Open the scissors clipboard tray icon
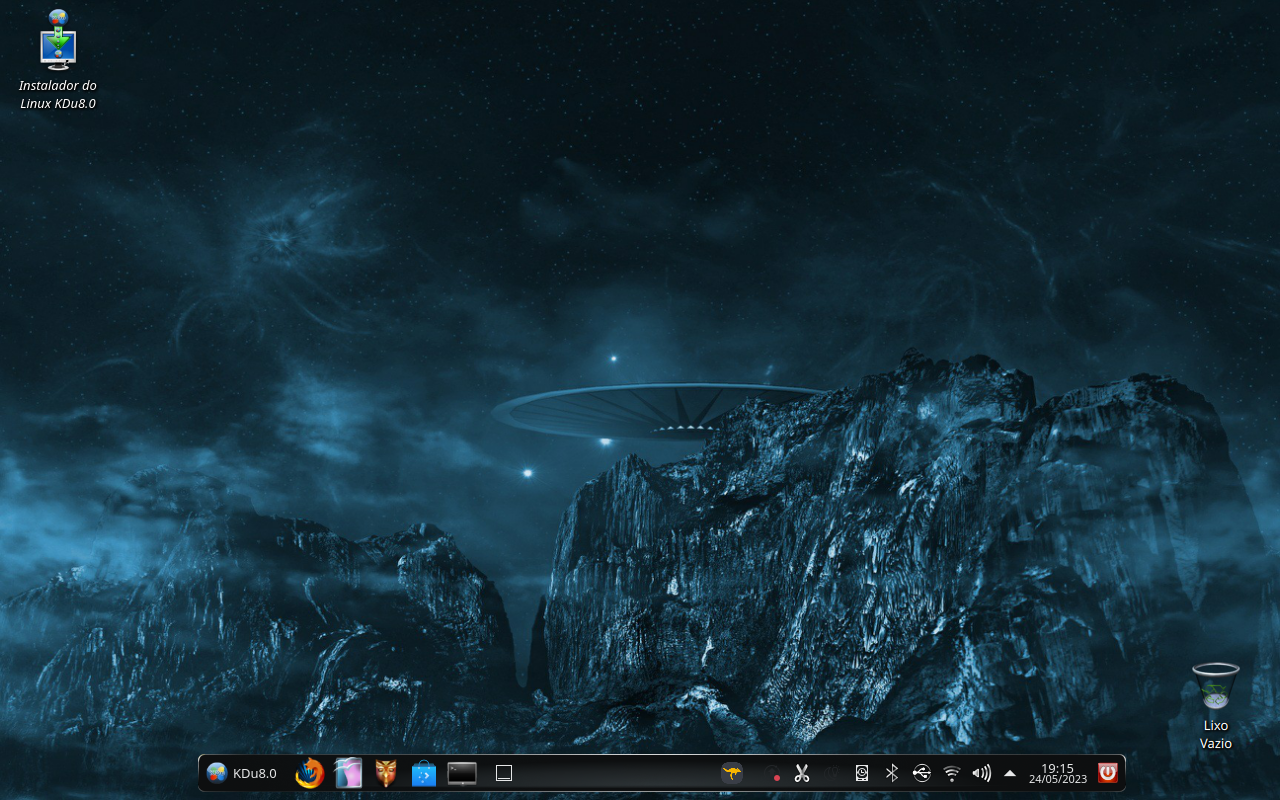The image size is (1280, 800). pyautogui.click(x=802, y=773)
